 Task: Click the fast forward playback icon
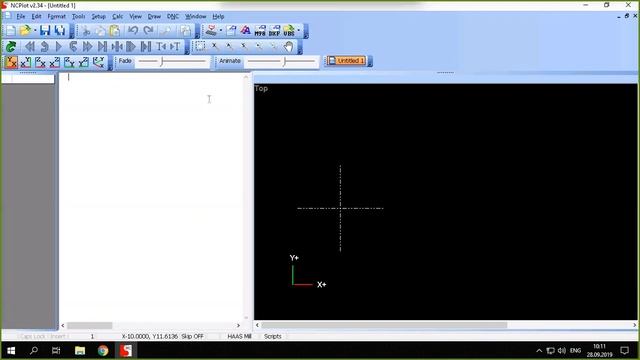(x=87, y=47)
